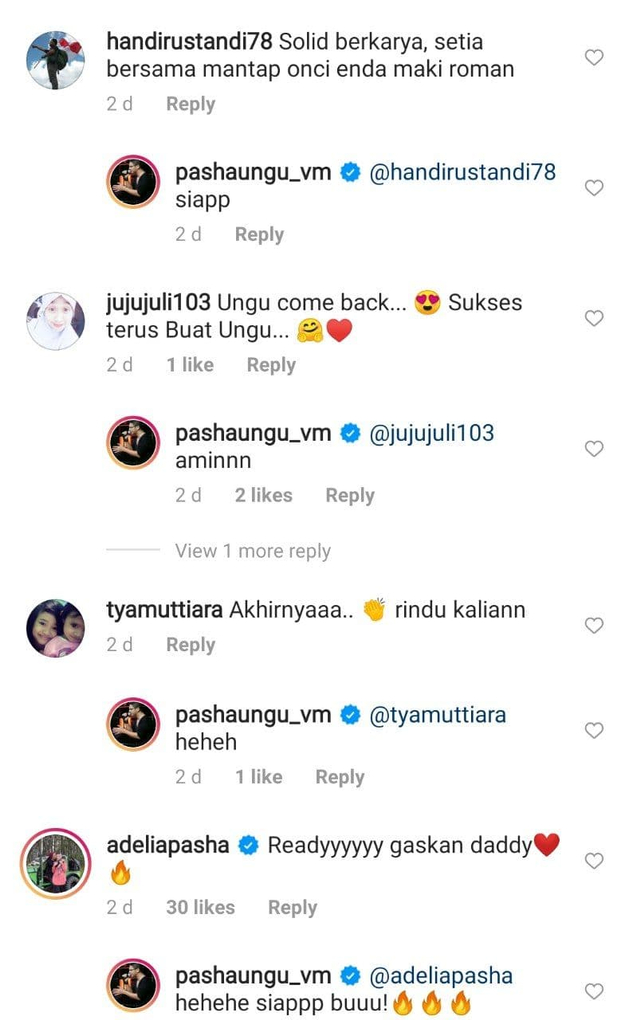This screenshot has height=1020, width=640.
Task: Open the @handirustandi78 mention link
Action: tap(462, 172)
